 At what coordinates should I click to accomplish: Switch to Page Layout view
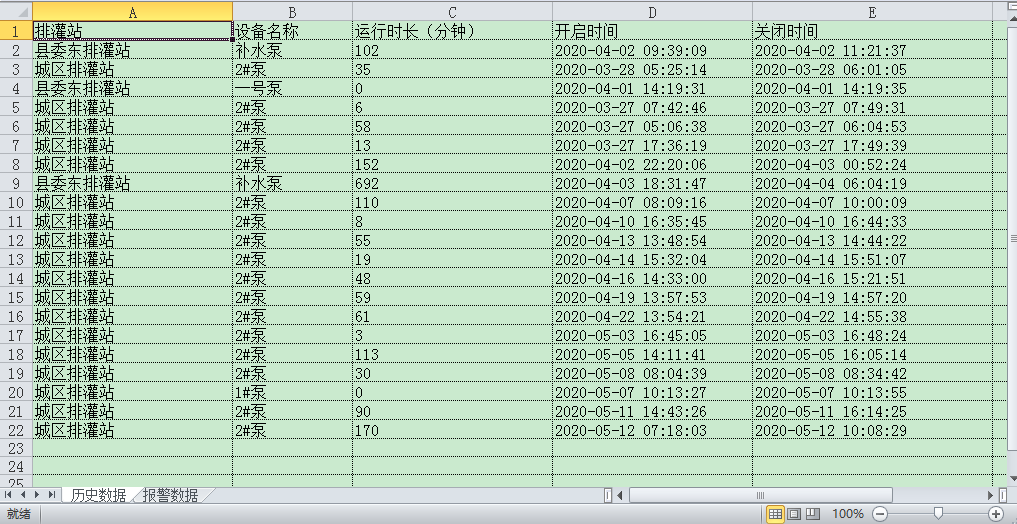(793, 514)
